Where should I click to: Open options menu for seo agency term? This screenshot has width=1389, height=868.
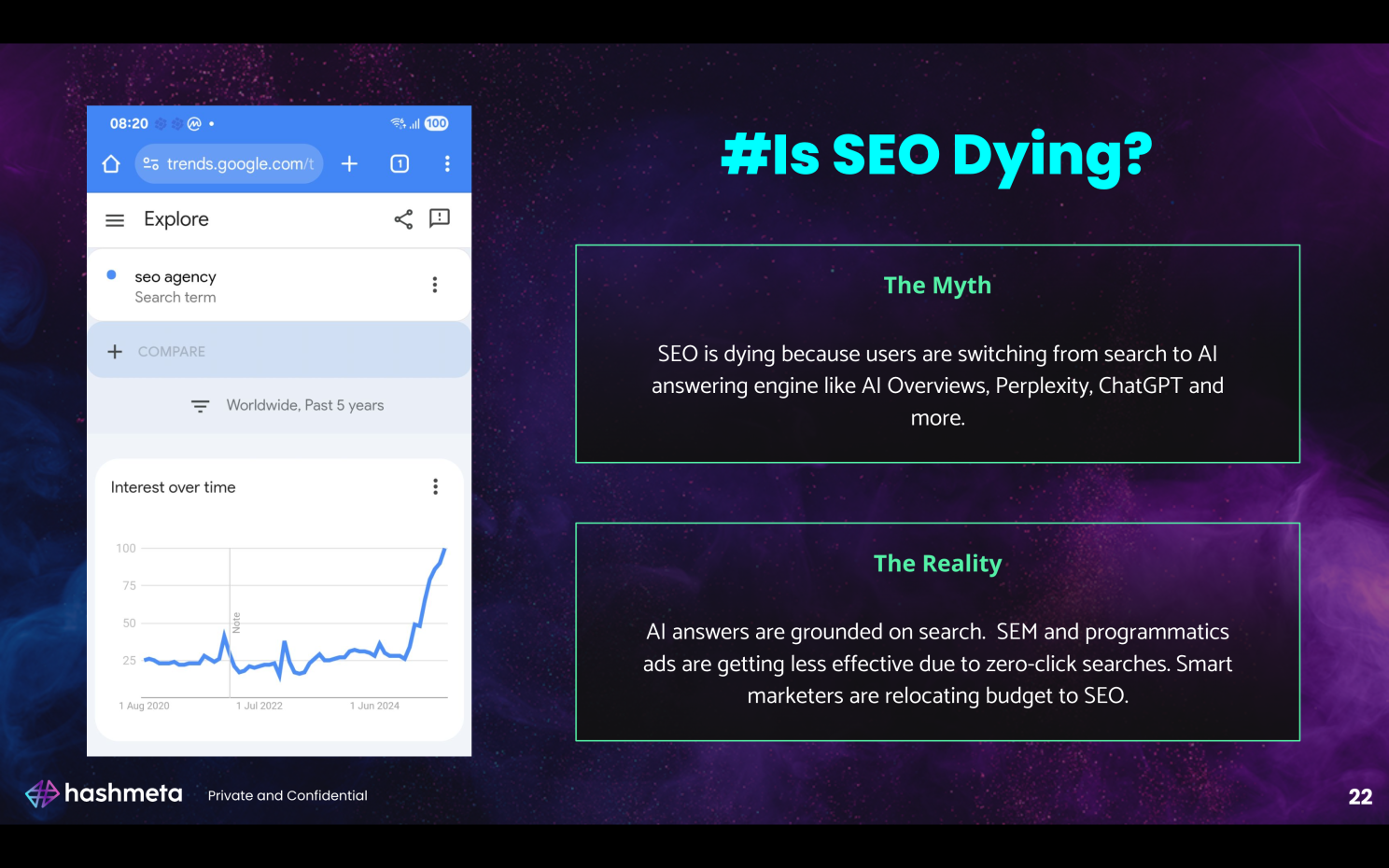point(434,285)
